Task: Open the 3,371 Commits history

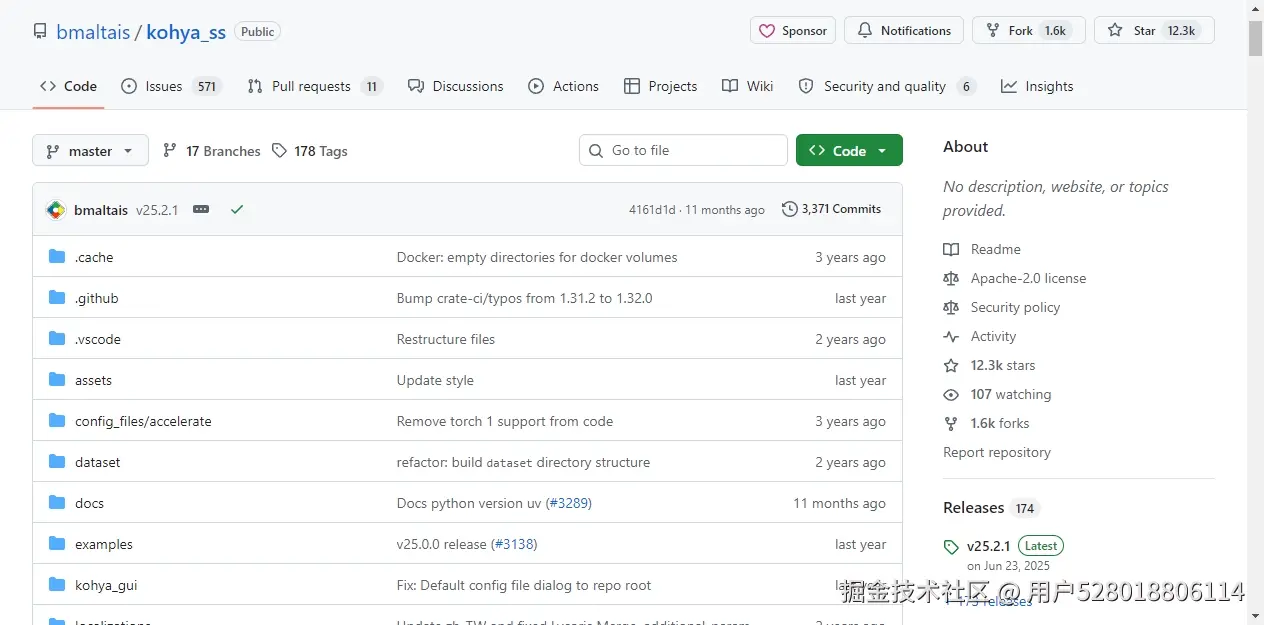Action: click(832, 209)
